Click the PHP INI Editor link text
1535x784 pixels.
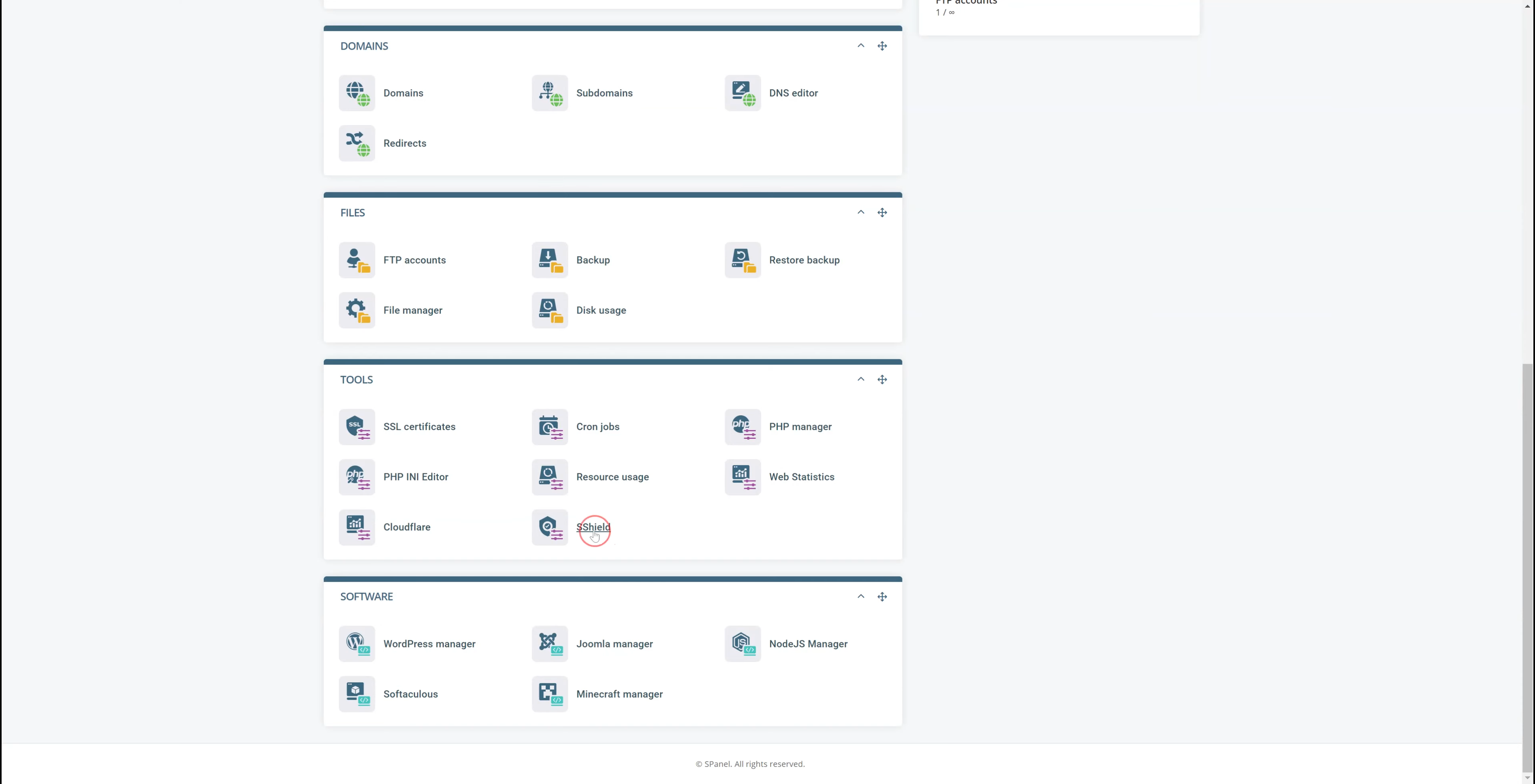(x=415, y=476)
